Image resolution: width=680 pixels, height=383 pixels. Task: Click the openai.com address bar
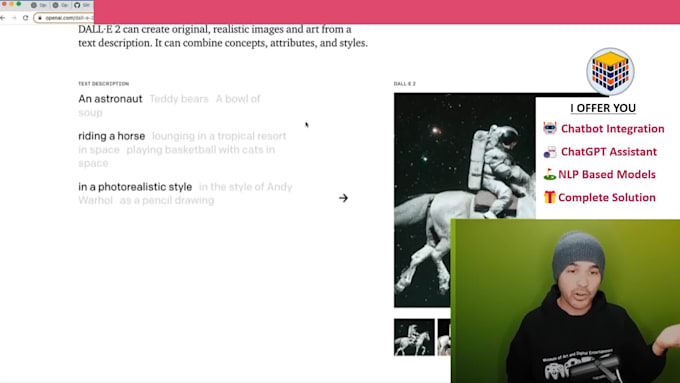coord(64,18)
